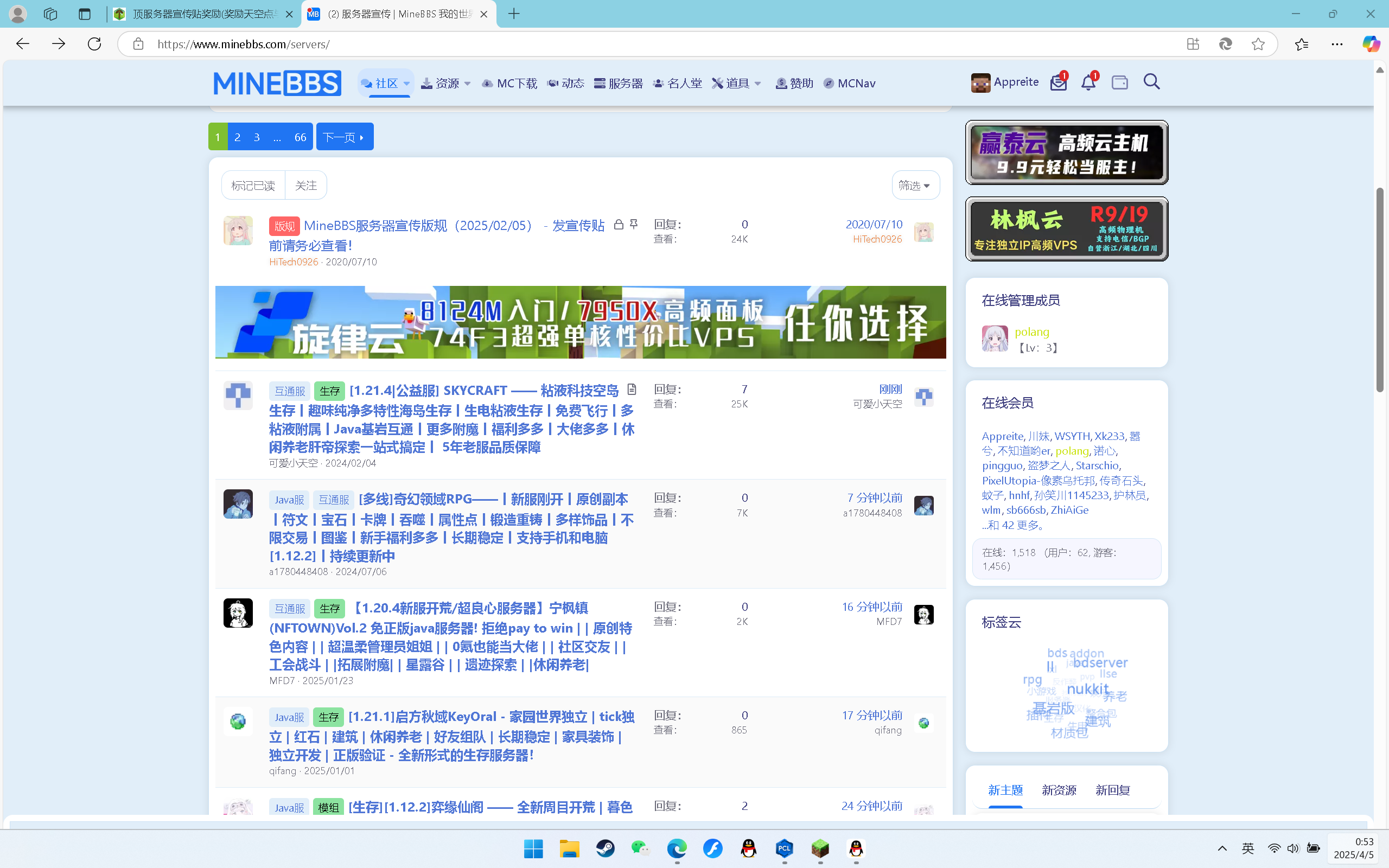Click the 赢泰云 高频云主机 ad banner

[1066, 152]
